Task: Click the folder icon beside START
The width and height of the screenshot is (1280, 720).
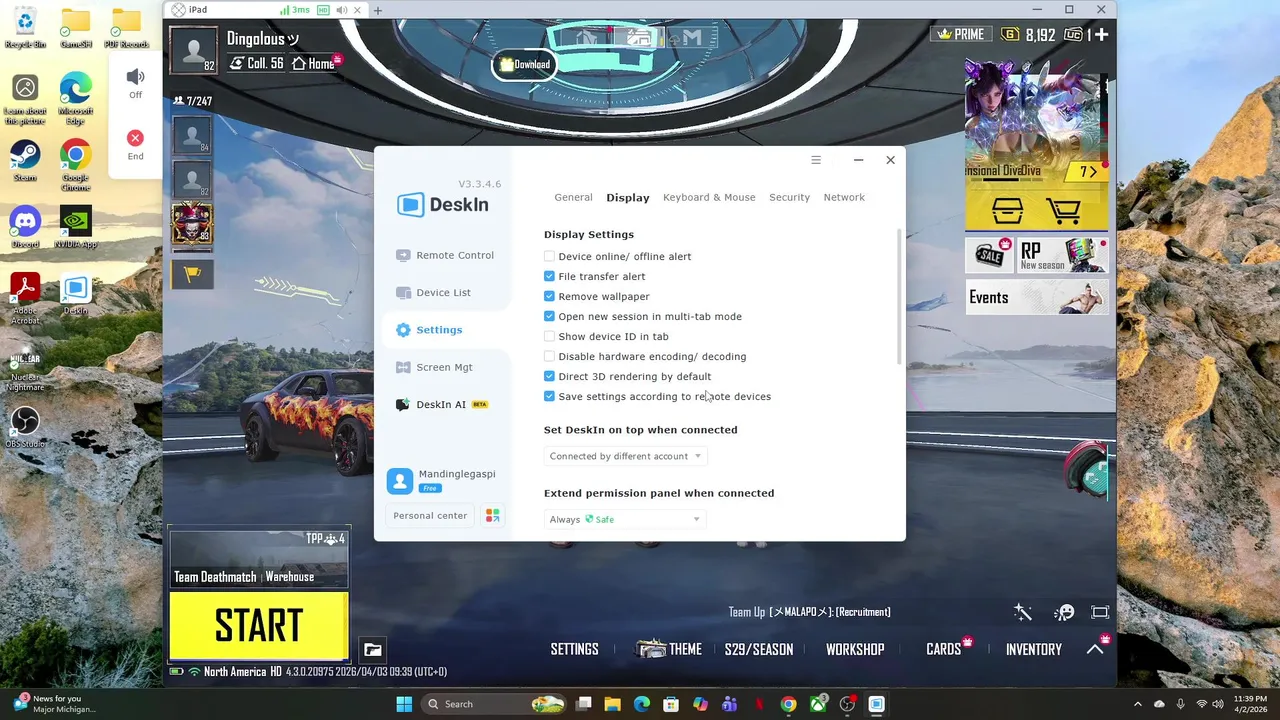Action: (x=372, y=650)
